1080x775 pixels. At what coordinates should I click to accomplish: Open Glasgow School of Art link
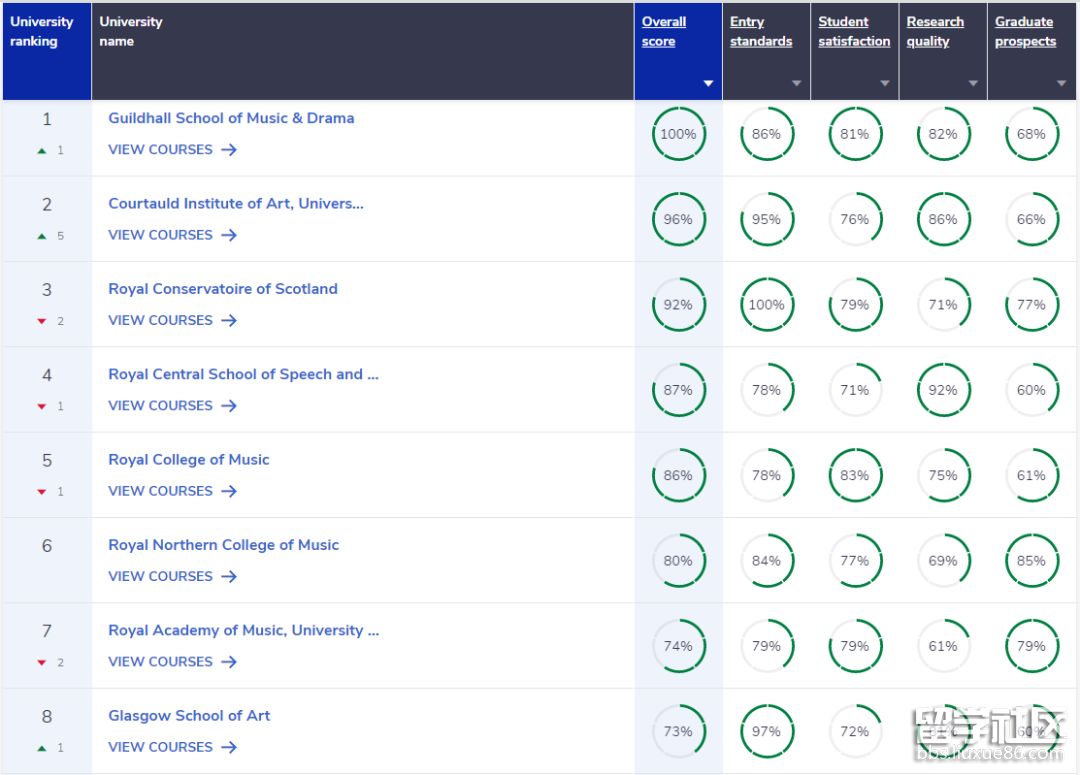(189, 716)
